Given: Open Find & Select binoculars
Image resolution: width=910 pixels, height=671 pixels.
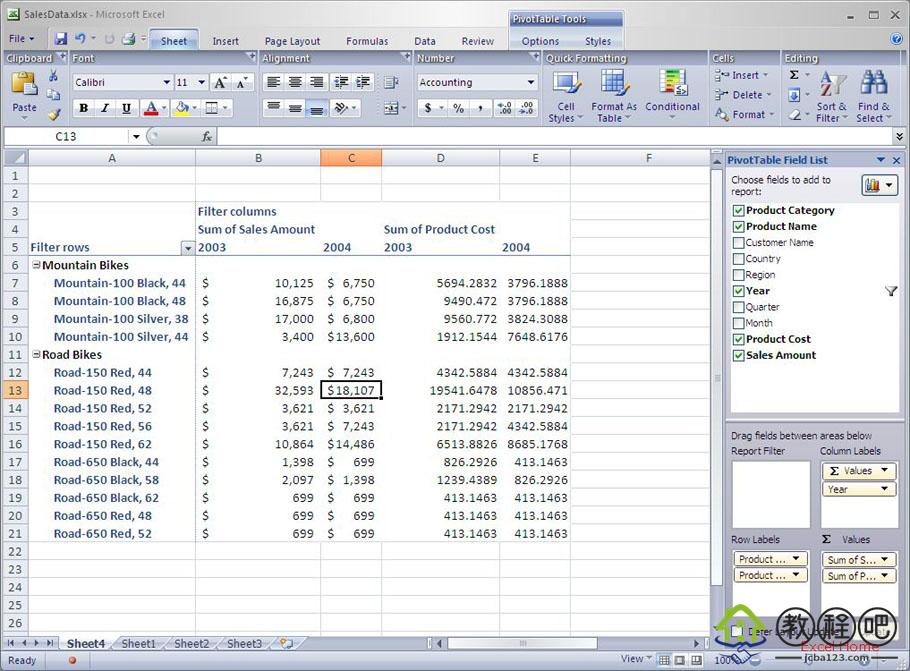Looking at the screenshot, I should (x=873, y=96).
